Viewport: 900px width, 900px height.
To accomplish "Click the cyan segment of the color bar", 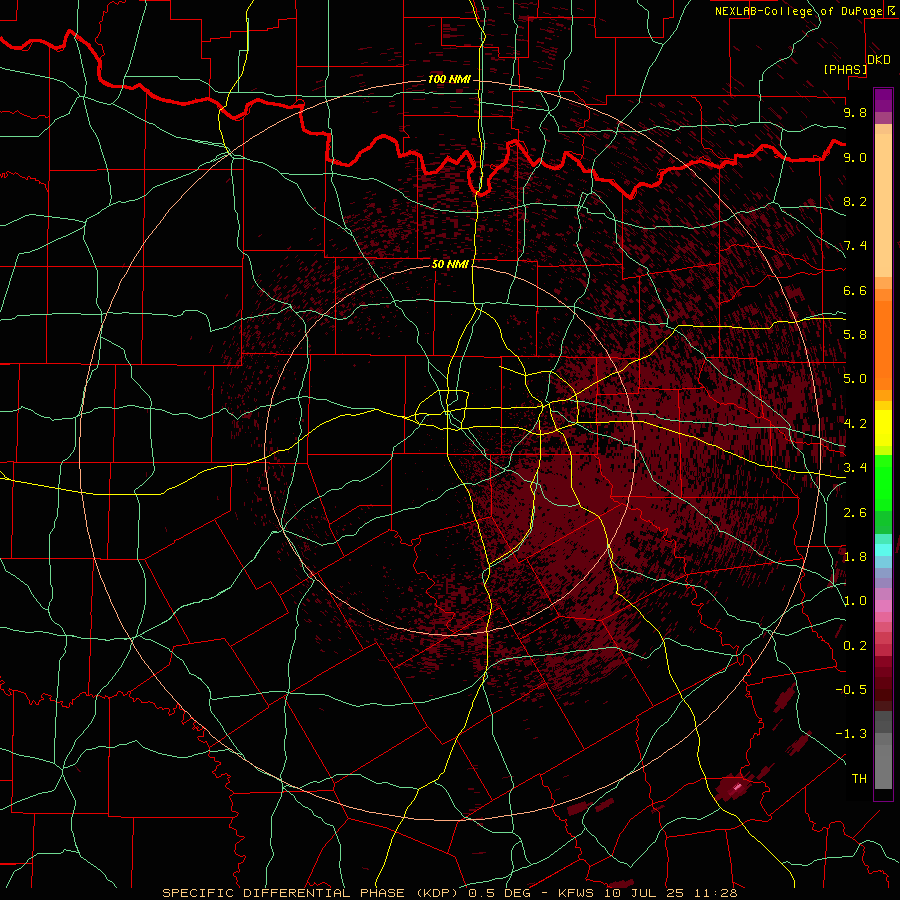I will pyautogui.click(x=883, y=549).
